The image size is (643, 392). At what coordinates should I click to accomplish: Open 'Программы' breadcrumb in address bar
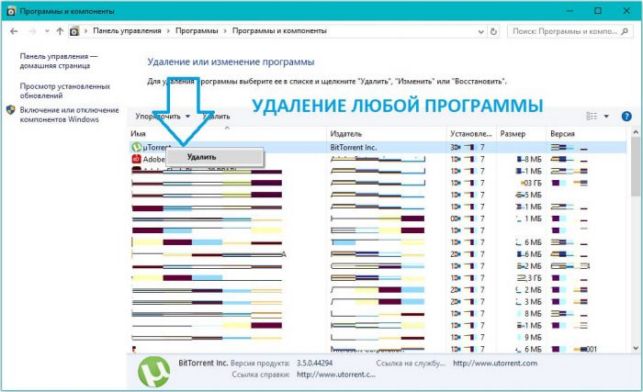coord(197,31)
